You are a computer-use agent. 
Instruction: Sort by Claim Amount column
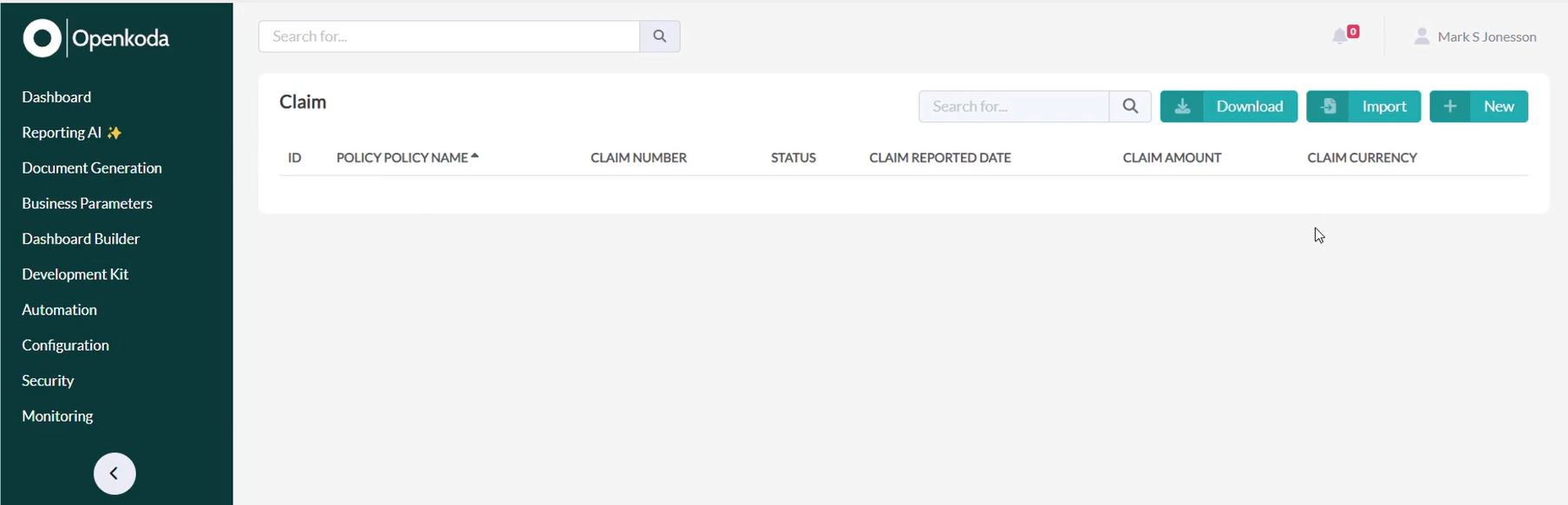(x=1172, y=158)
